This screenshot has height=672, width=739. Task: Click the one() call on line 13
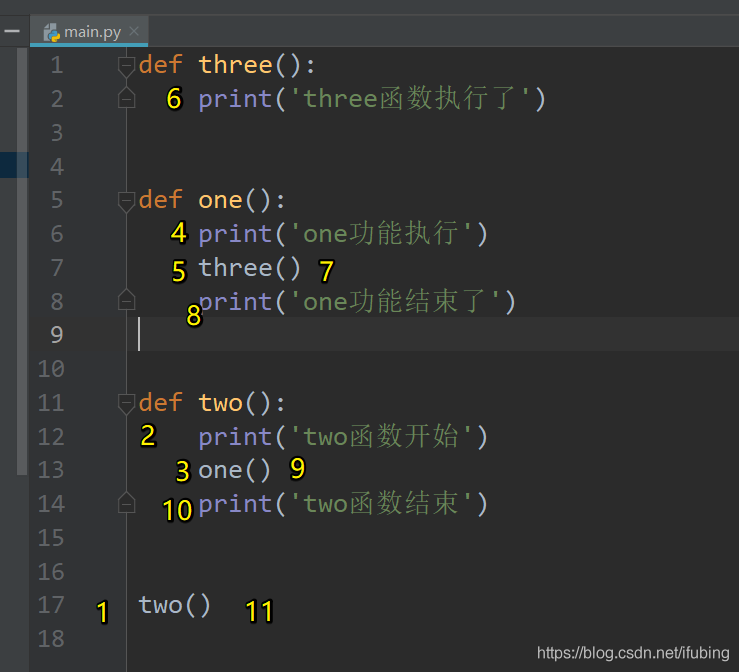click(x=235, y=470)
